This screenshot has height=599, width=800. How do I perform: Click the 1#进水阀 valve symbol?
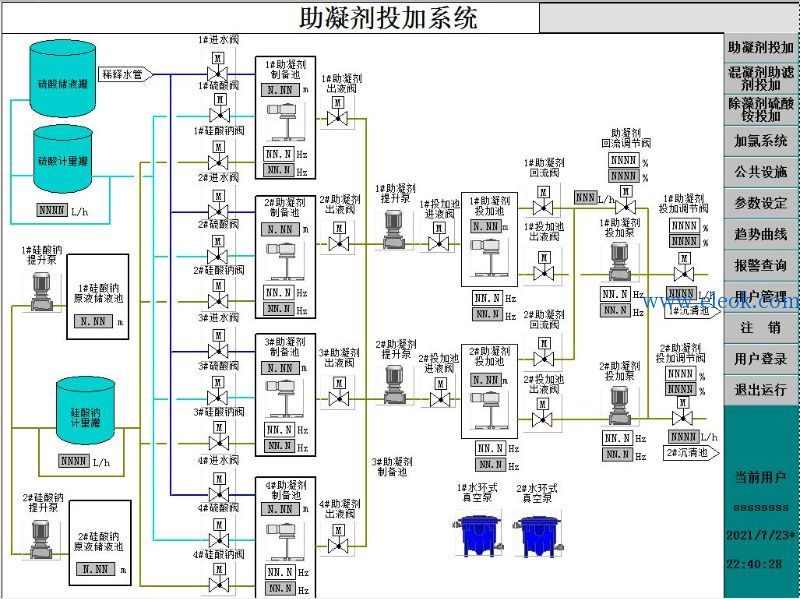[x=218, y=69]
